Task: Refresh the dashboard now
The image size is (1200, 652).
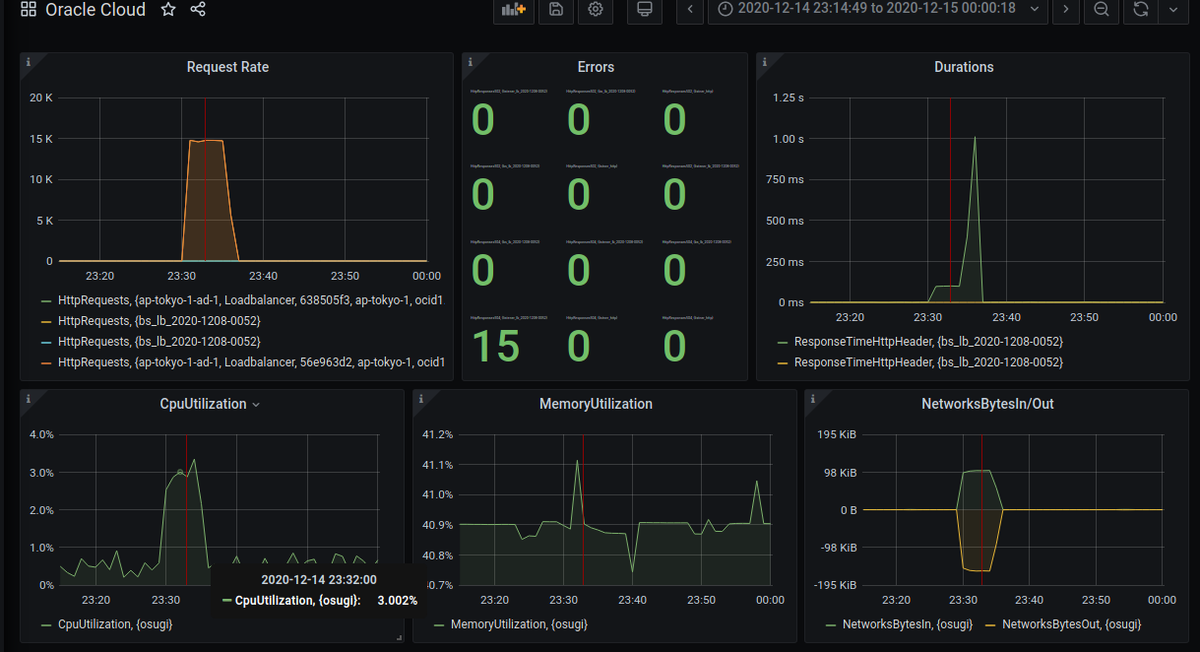Action: click(x=1141, y=9)
